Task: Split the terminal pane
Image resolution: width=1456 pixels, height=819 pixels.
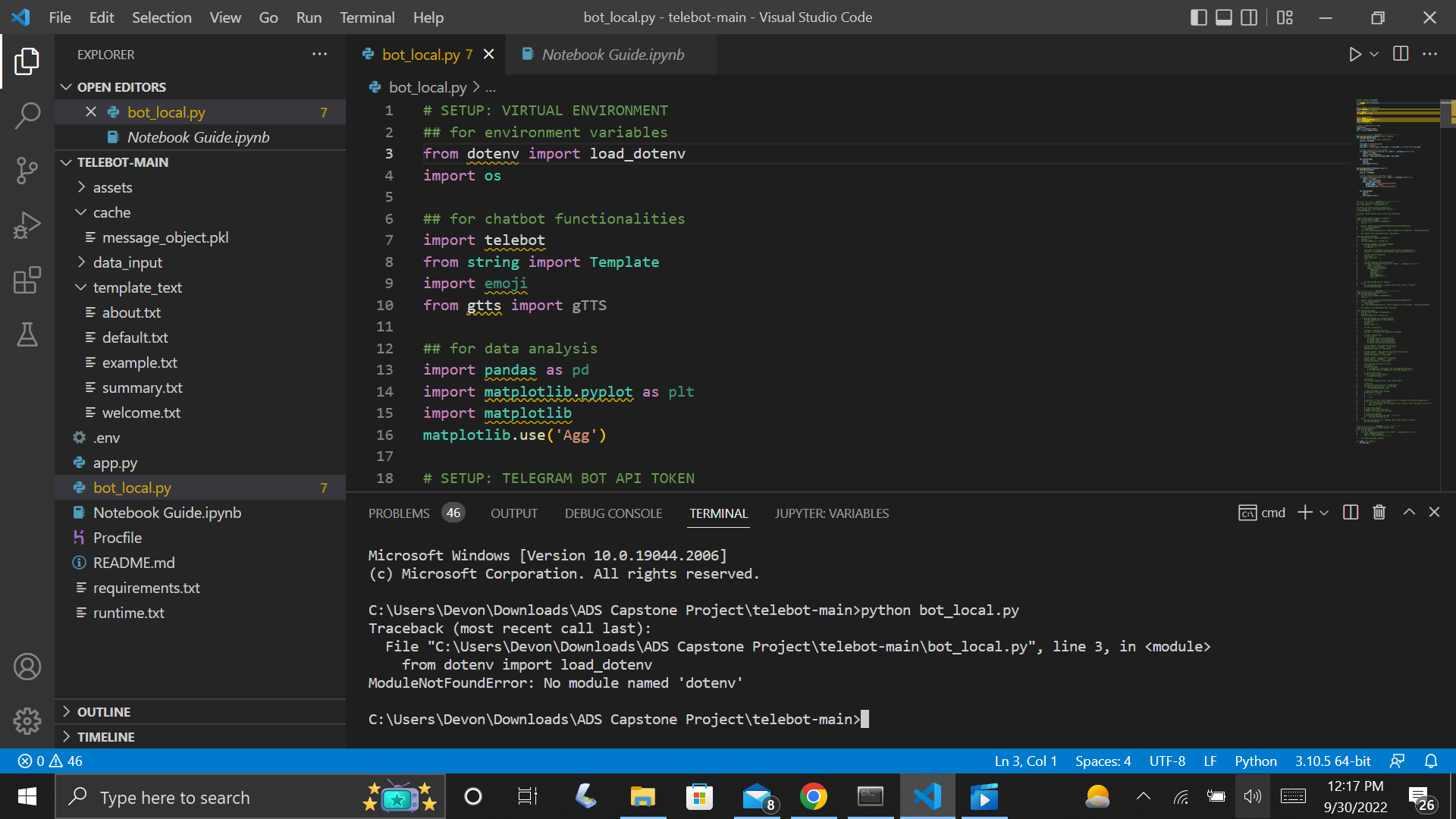Action: point(1350,512)
